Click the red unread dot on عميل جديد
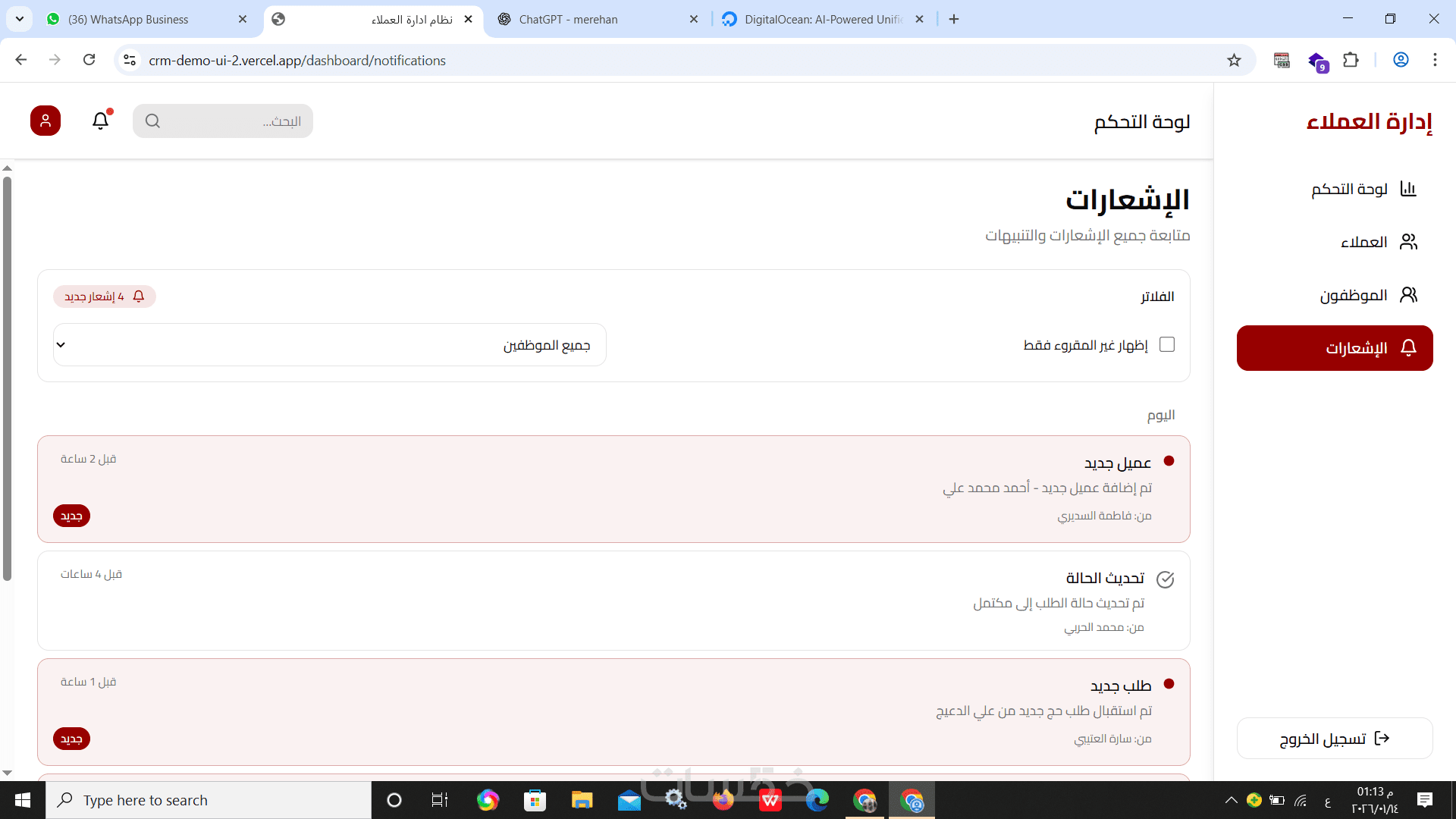 point(1169,461)
